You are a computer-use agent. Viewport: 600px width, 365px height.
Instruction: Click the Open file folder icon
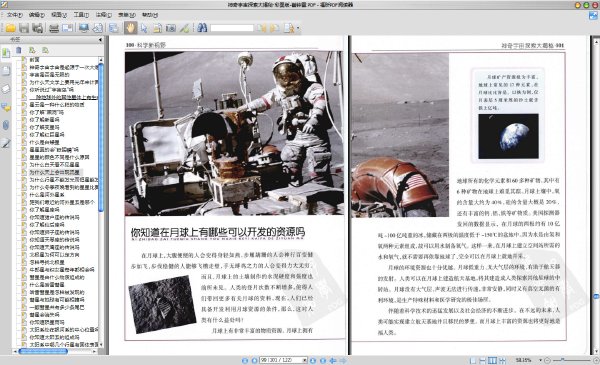coord(10,28)
